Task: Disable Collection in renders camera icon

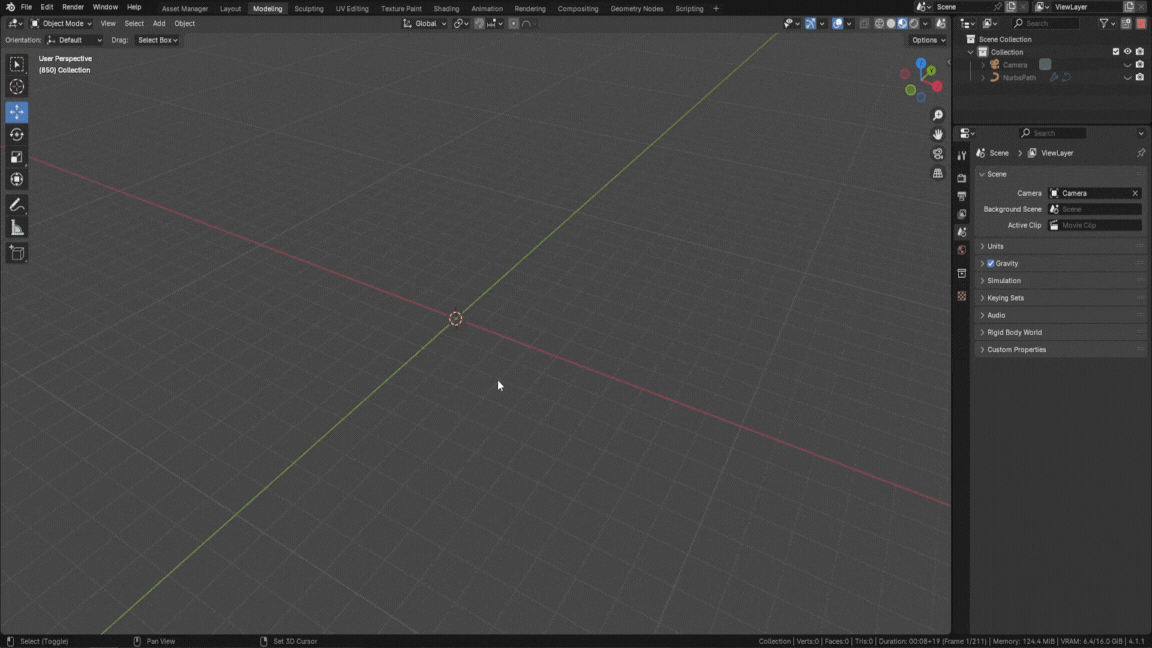Action: point(1140,51)
